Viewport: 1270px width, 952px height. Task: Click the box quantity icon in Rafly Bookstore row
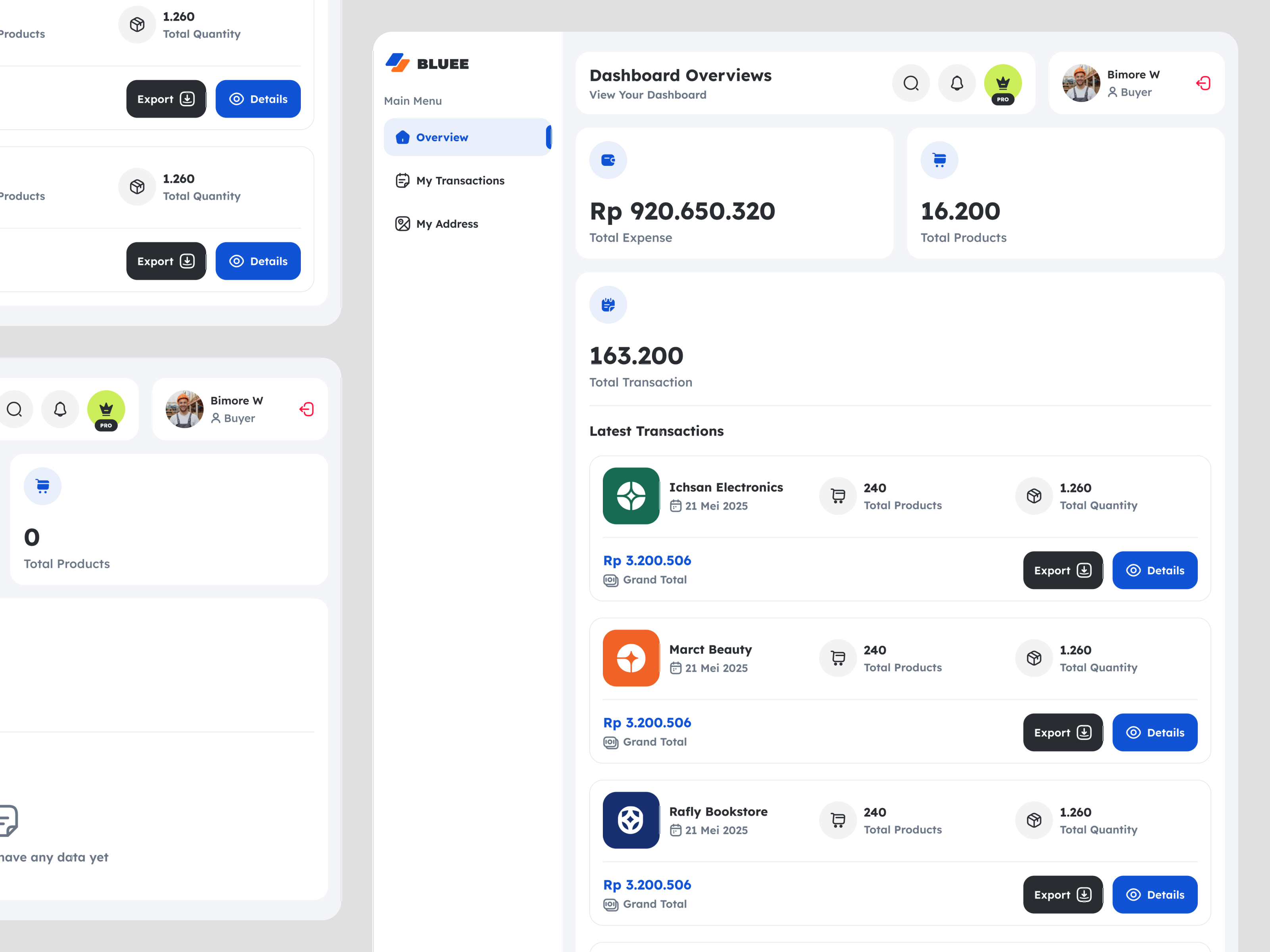click(x=1034, y=821)
